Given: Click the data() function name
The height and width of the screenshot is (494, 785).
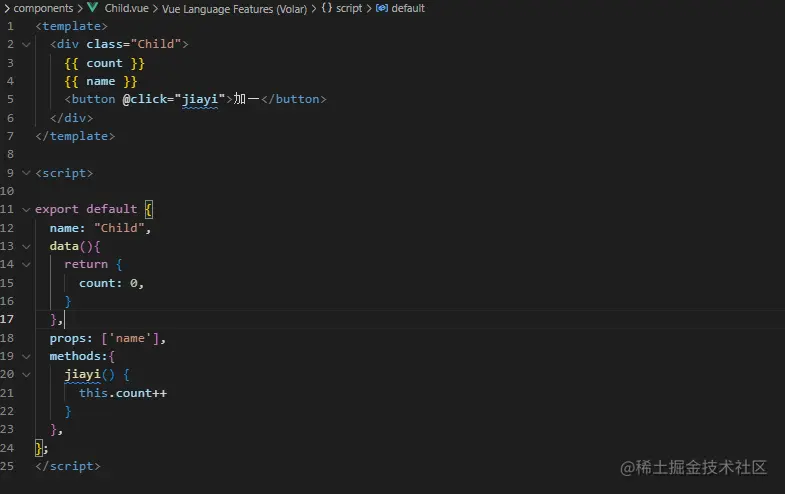Looking at the screenshot, I should (x=64, y=246).
